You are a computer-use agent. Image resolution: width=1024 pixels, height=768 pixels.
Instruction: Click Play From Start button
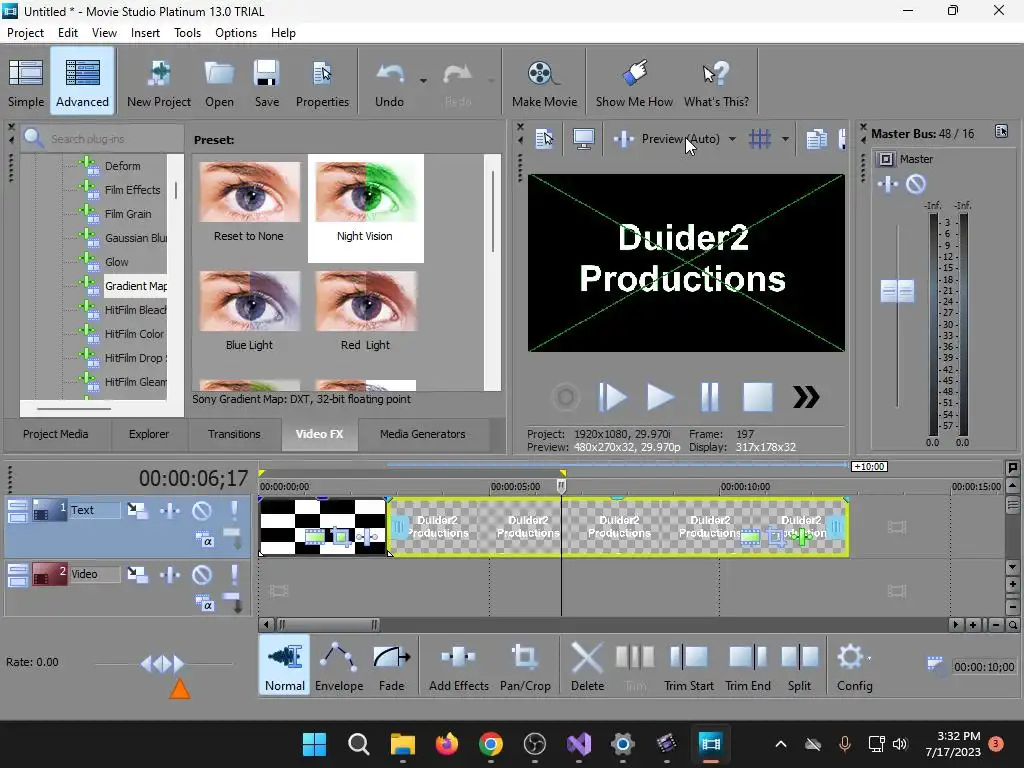click(x=613, y=396)
